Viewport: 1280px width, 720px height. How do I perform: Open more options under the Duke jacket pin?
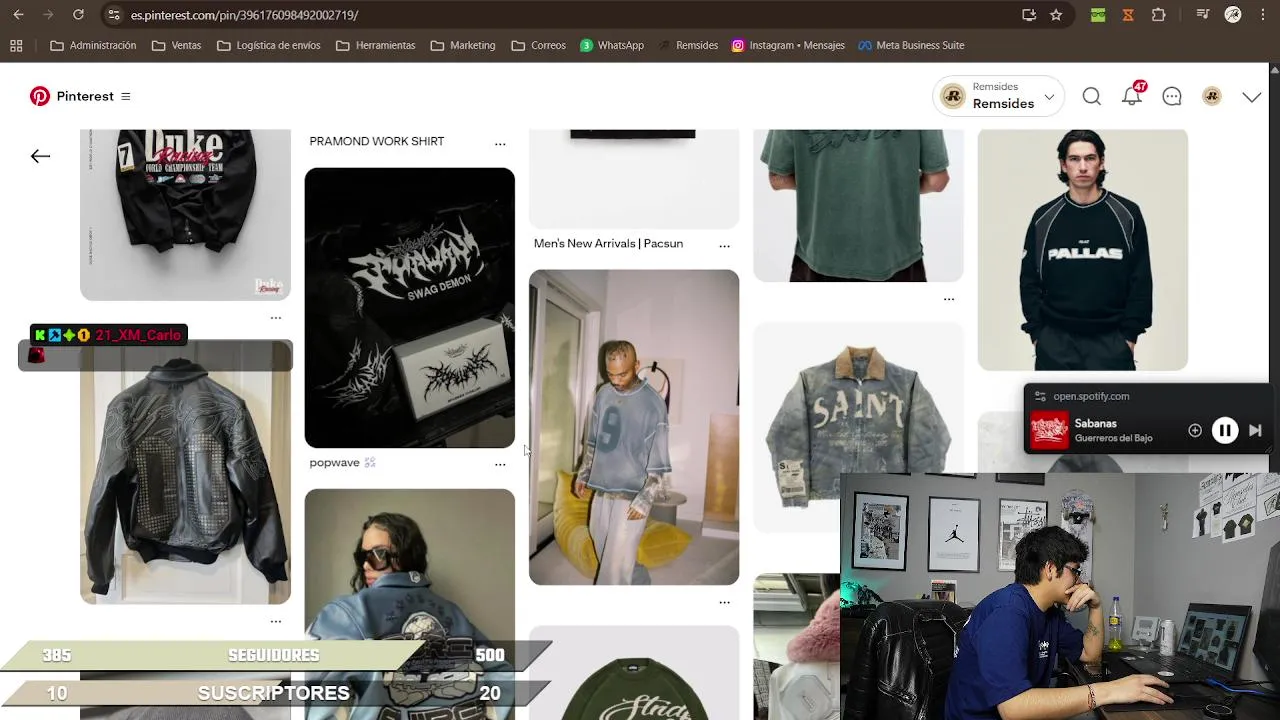pyautogui.click(x=276, y=318)
